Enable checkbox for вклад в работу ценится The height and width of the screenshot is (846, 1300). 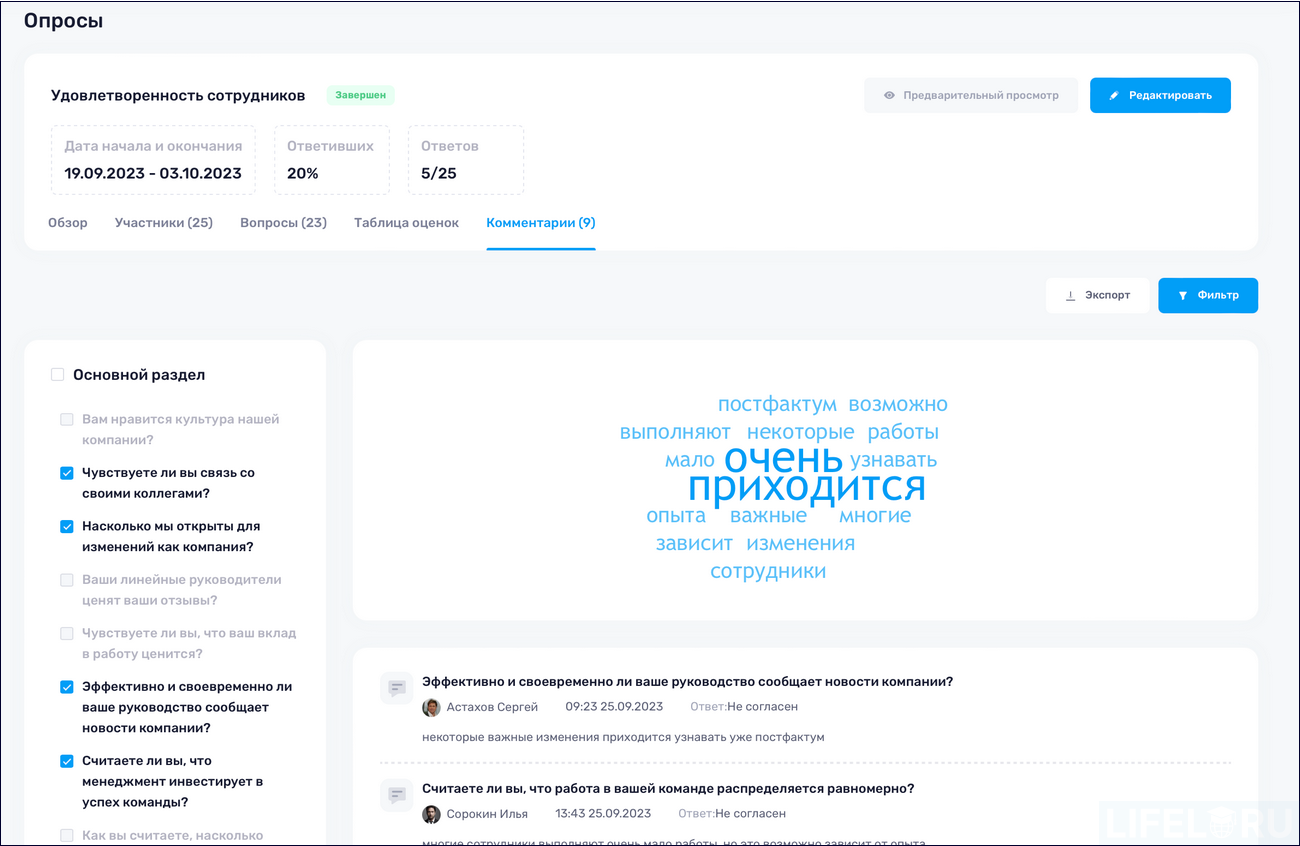[x=66, y=633]
